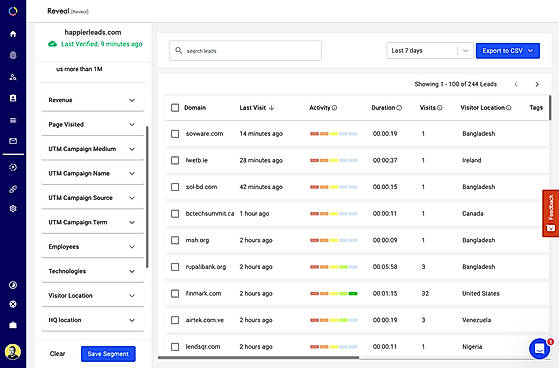The width and height of the screenshot is (559, 368).
Task: Open the contact badge icon in sidebar
Action: [x=13, y=98]
